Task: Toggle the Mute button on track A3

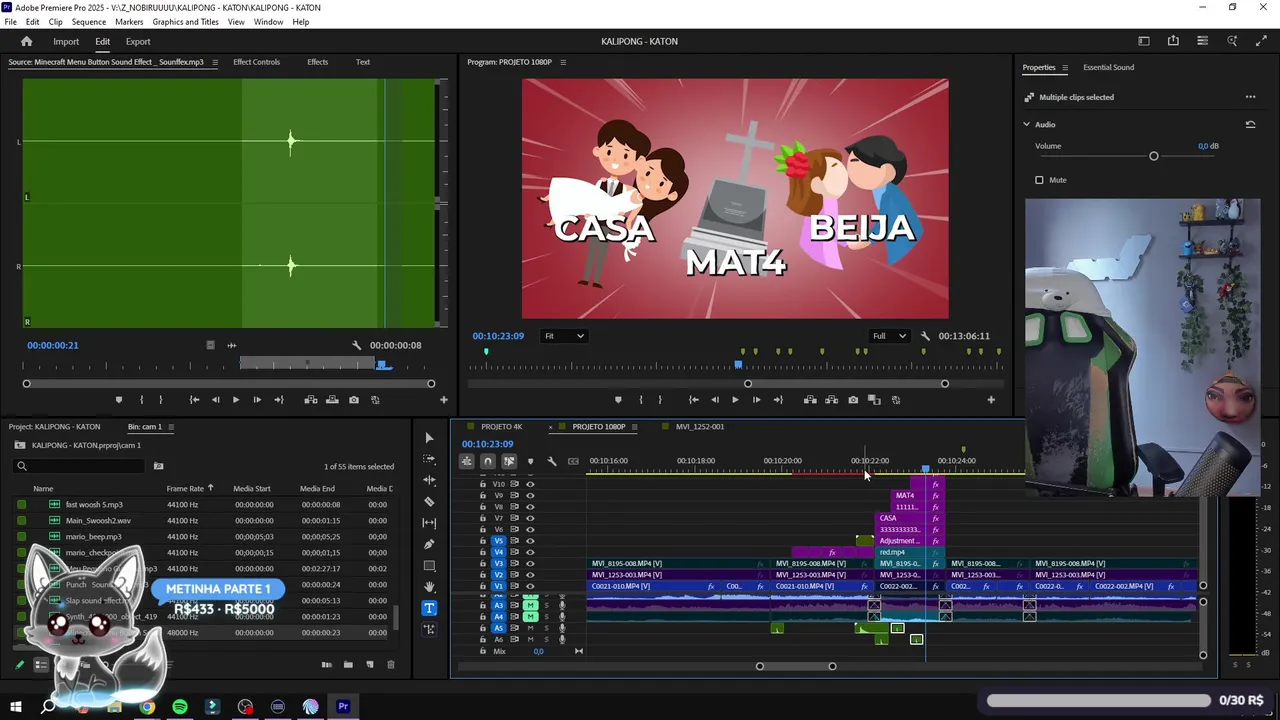Action: point(531,605)
